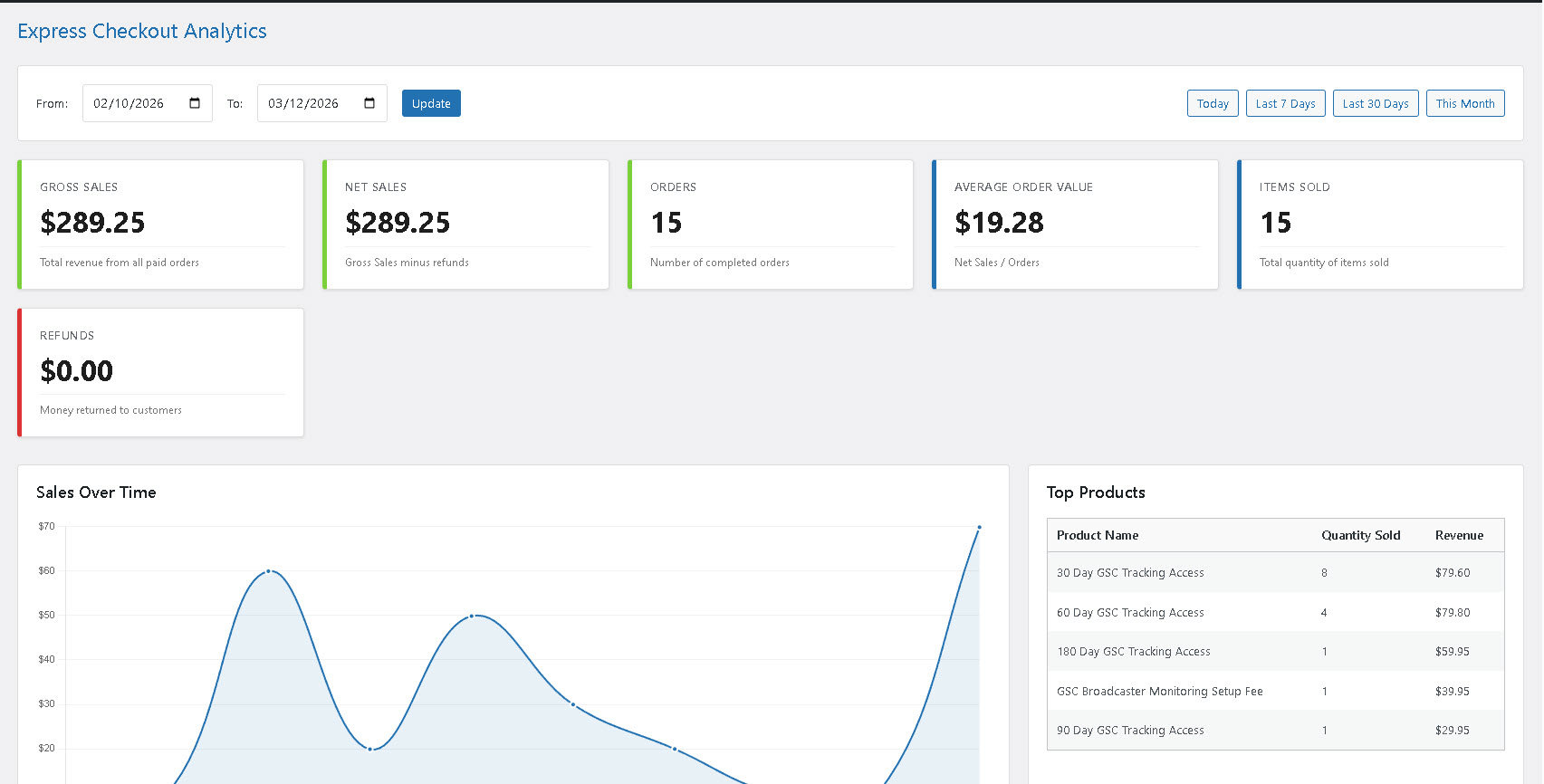Choose the Last 7 Days range
Screen dimensions: 1544x784
point(1285,103)
